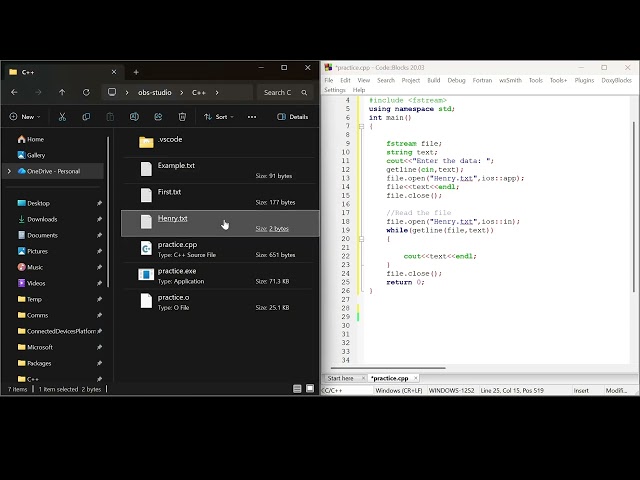
Task: Click Code::Blocks horizontal editor scrollbar
Action: click(388, 368)
